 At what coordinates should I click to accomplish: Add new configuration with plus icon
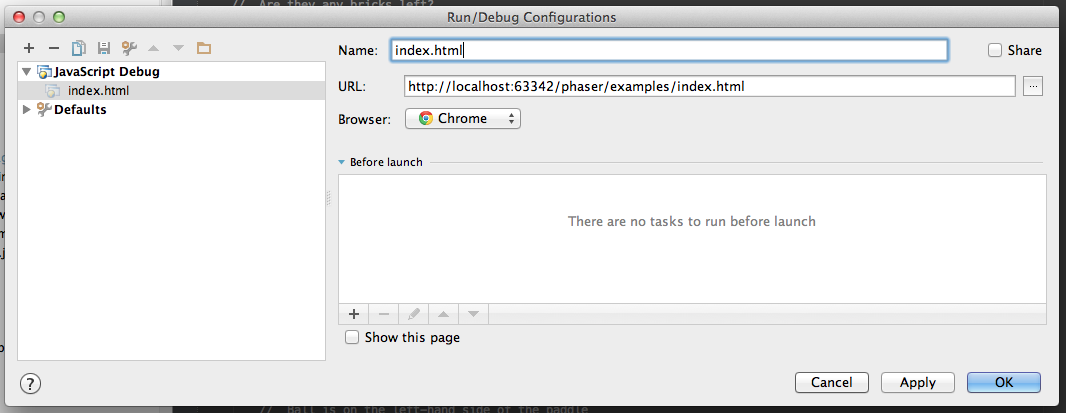pos(29,48)
